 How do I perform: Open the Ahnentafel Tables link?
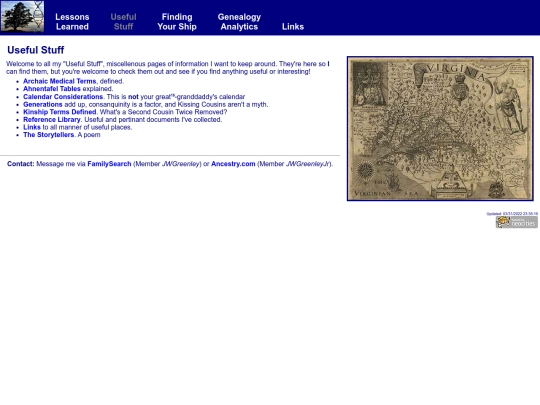point(52,89)
